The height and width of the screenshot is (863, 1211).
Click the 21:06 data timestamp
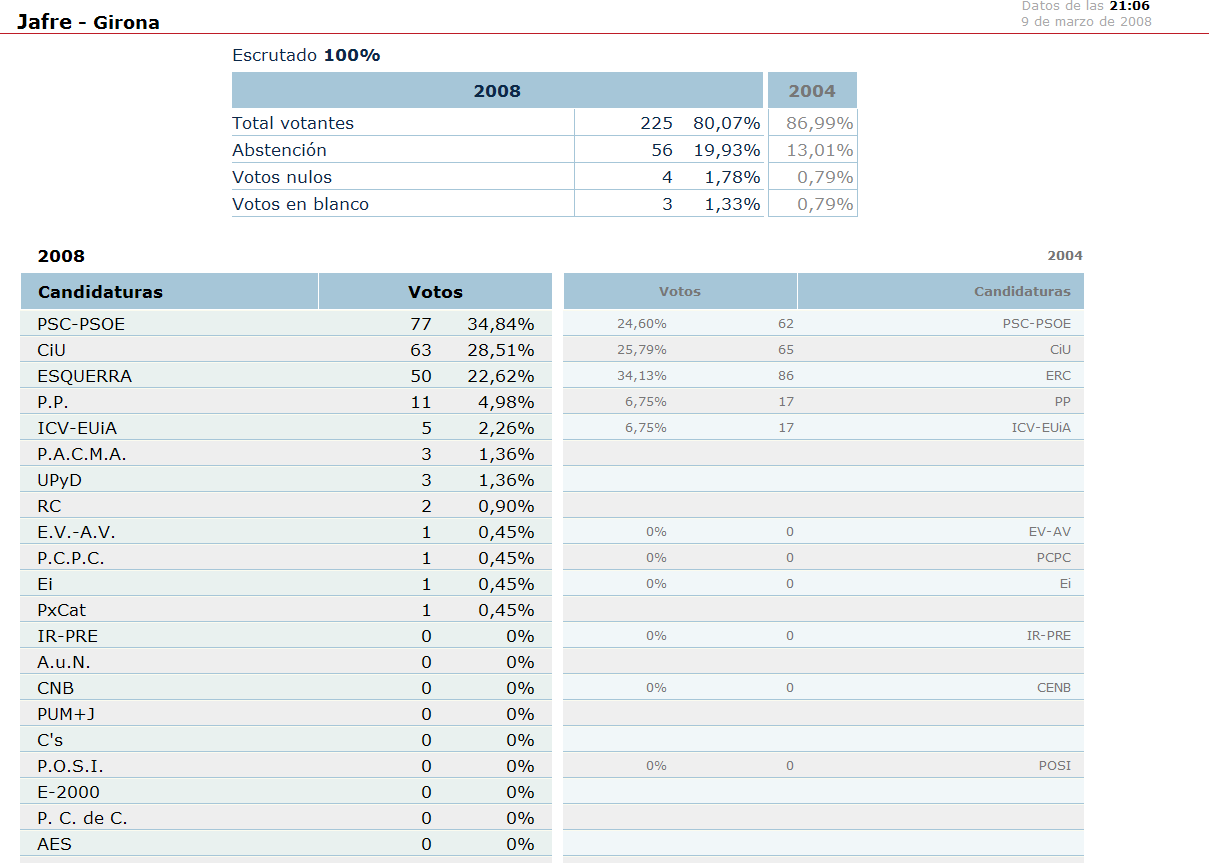1129,6
